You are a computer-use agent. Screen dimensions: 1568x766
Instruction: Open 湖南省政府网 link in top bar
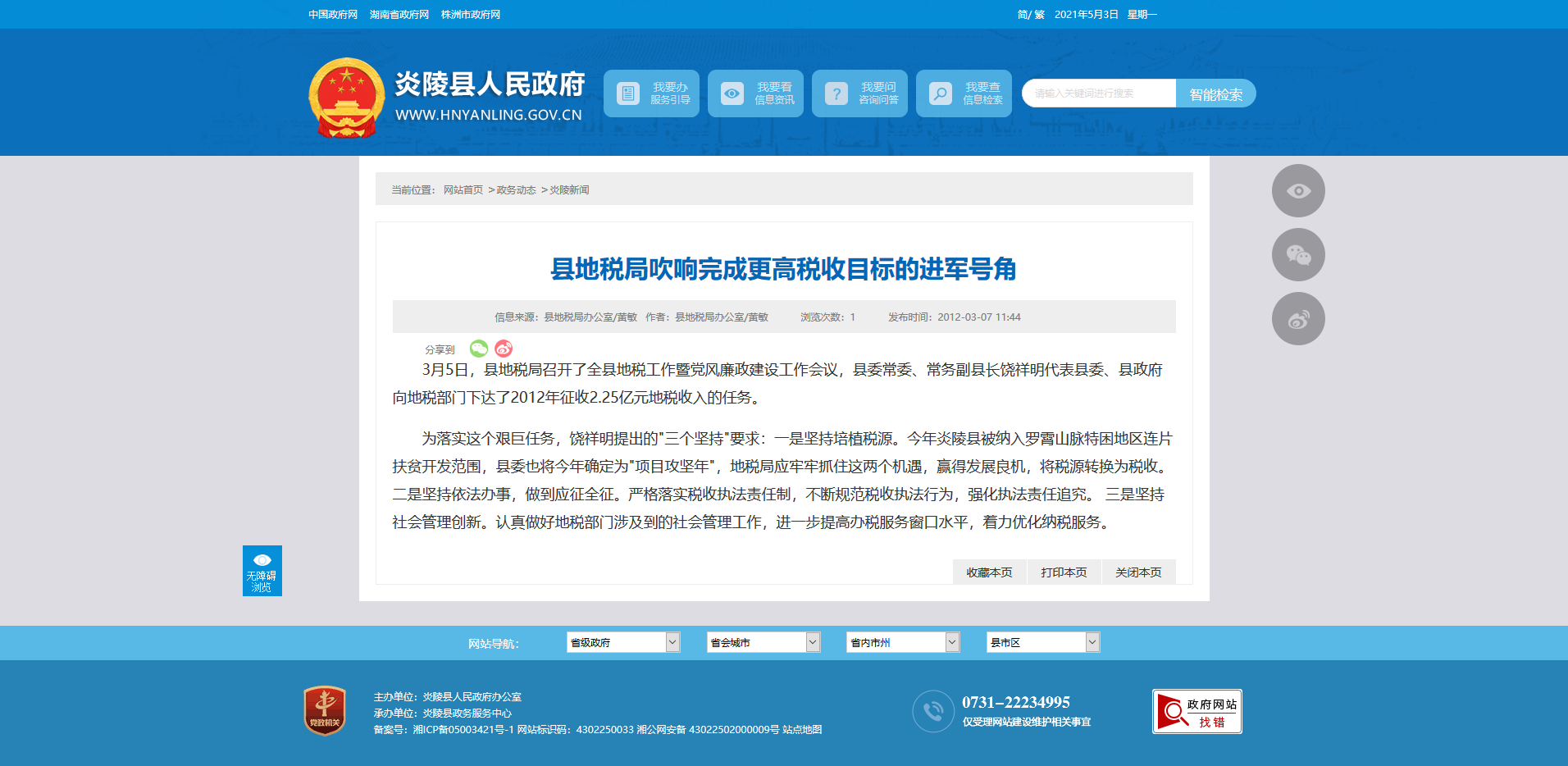pos(399,15)
